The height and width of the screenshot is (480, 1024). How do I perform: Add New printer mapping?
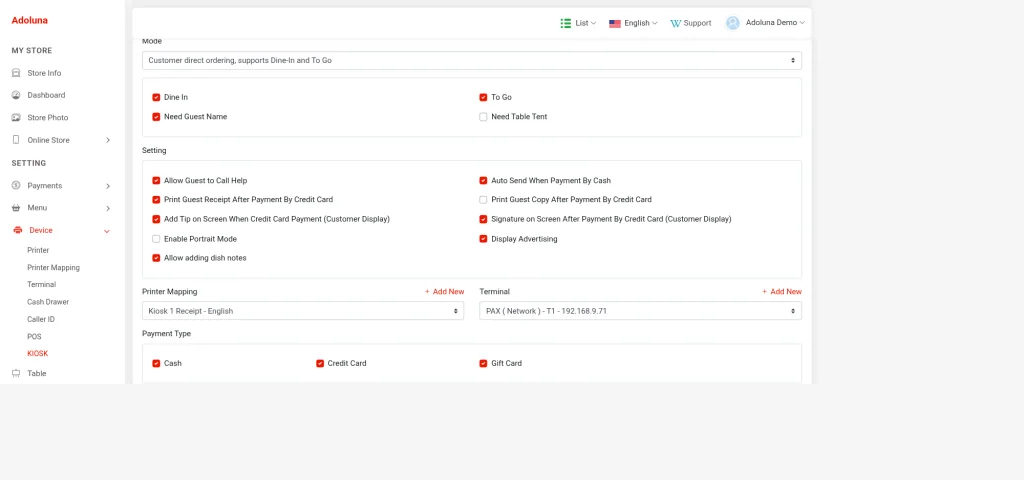pos(444,292)
